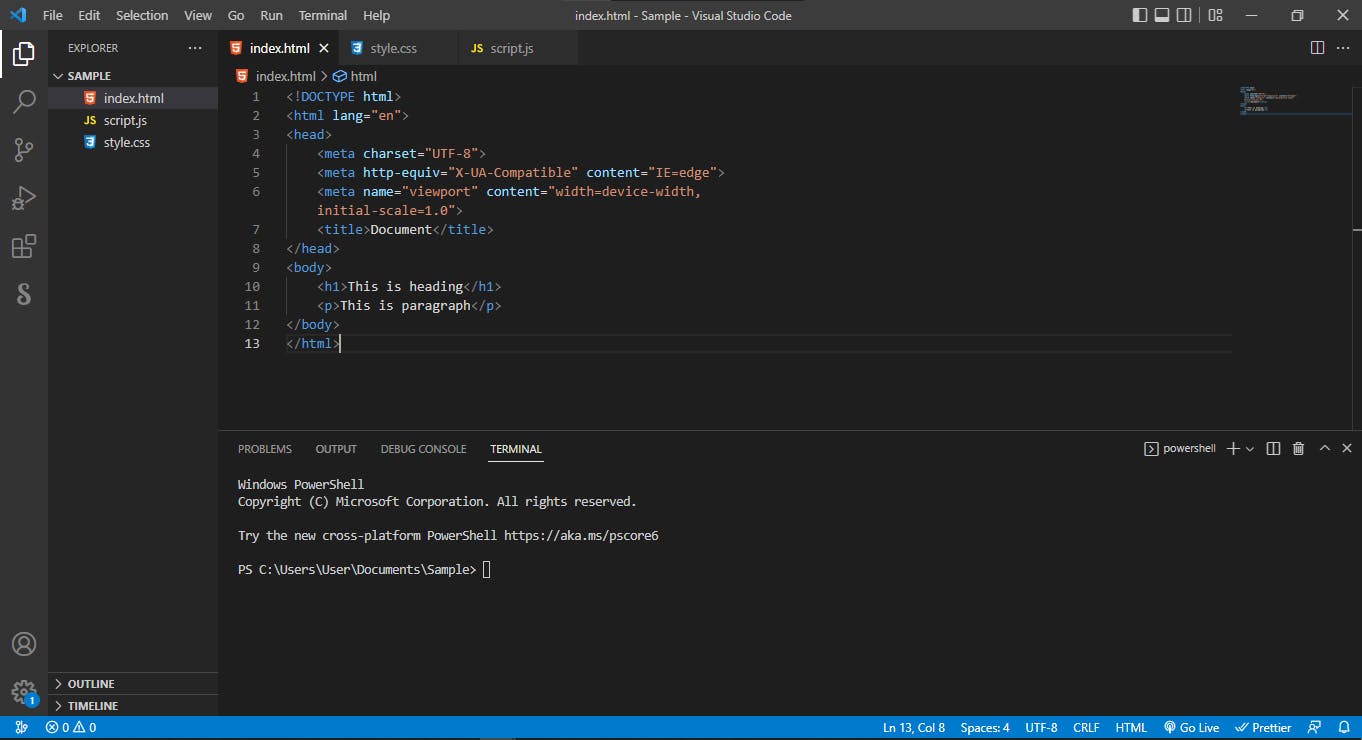Select index.html in the Explorer tree

point(133,98)
